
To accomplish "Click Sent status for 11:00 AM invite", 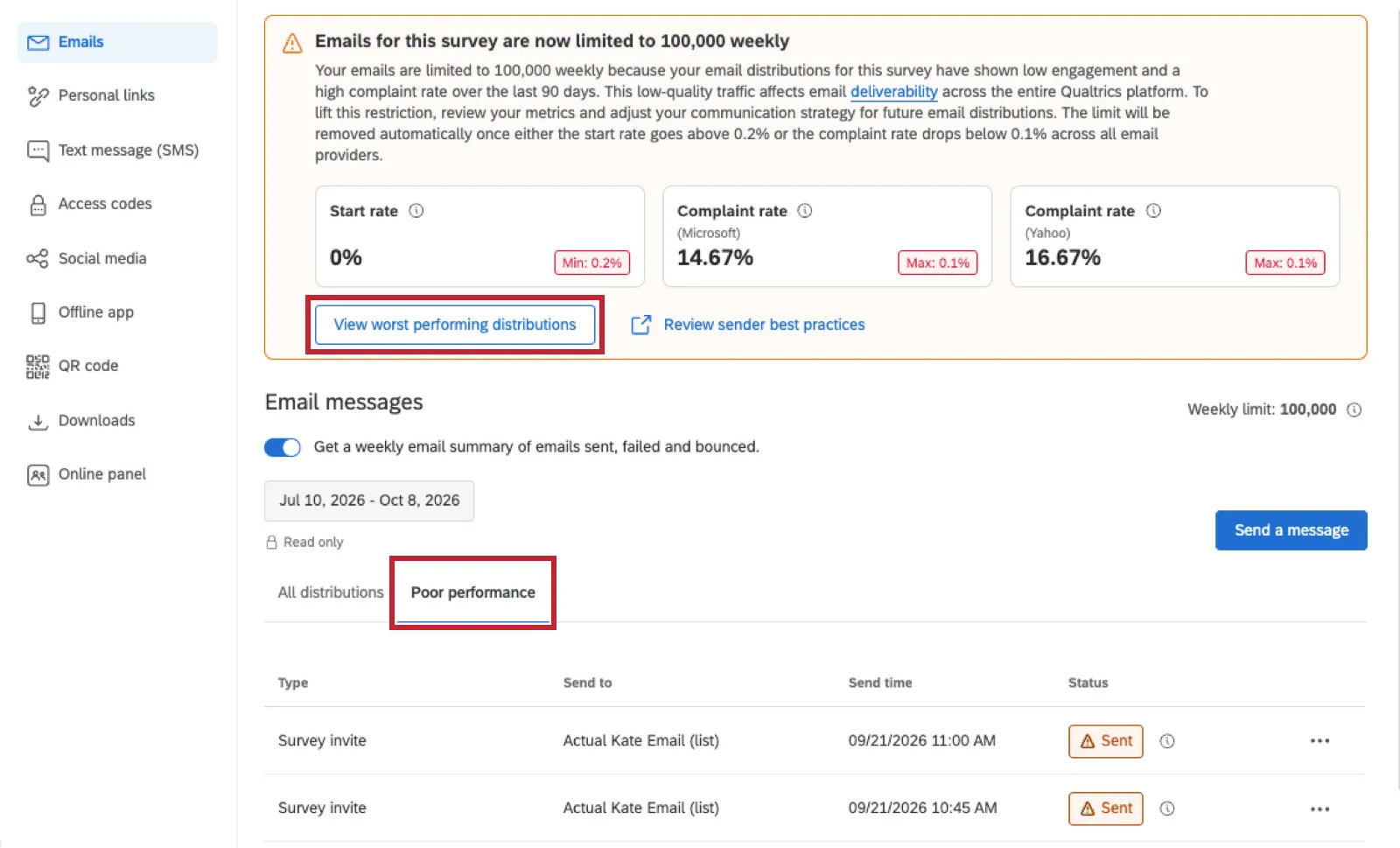I will 1106,741.
